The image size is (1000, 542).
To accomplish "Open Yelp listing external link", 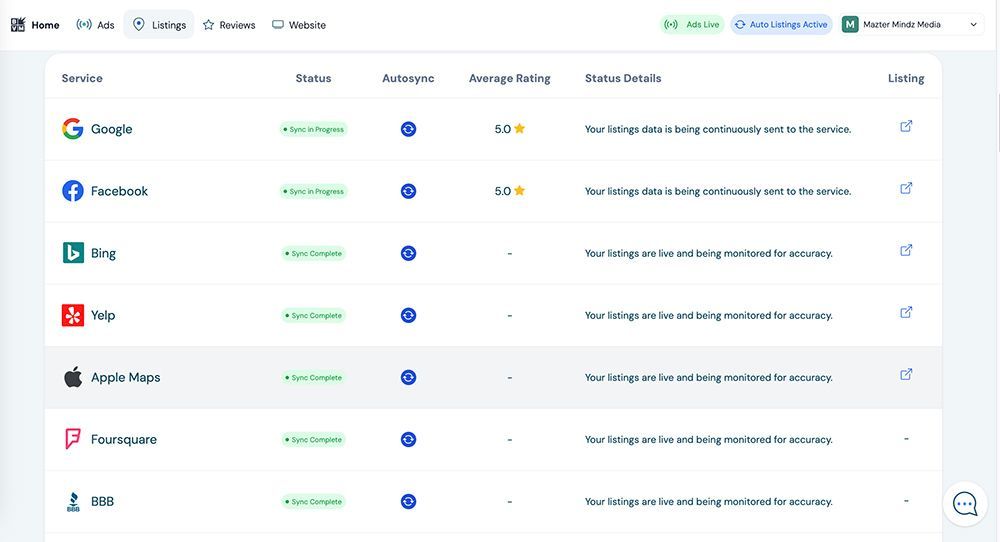I will pos(906,312).
